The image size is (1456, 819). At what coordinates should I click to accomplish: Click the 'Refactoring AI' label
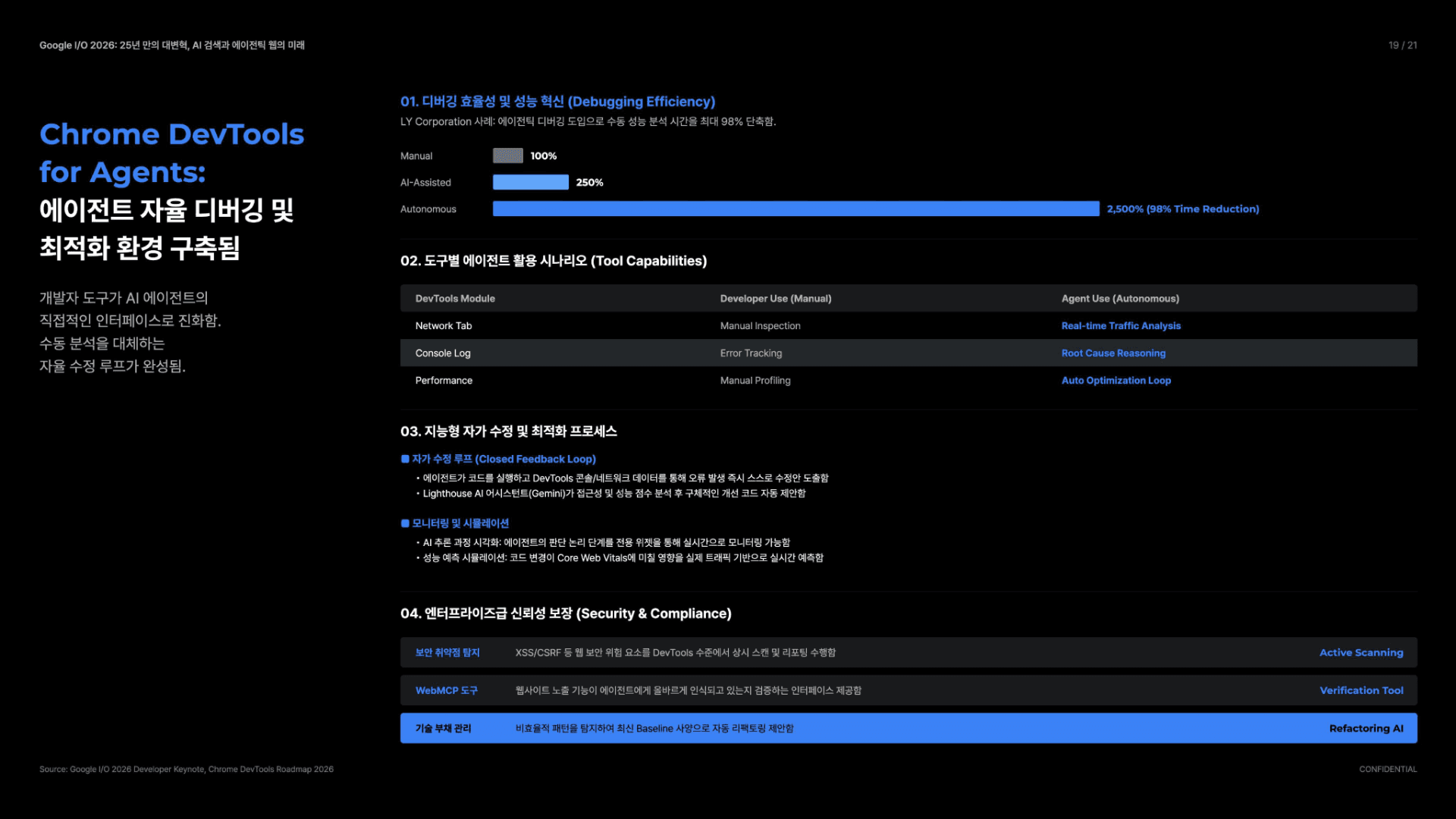coord(1366,728)
